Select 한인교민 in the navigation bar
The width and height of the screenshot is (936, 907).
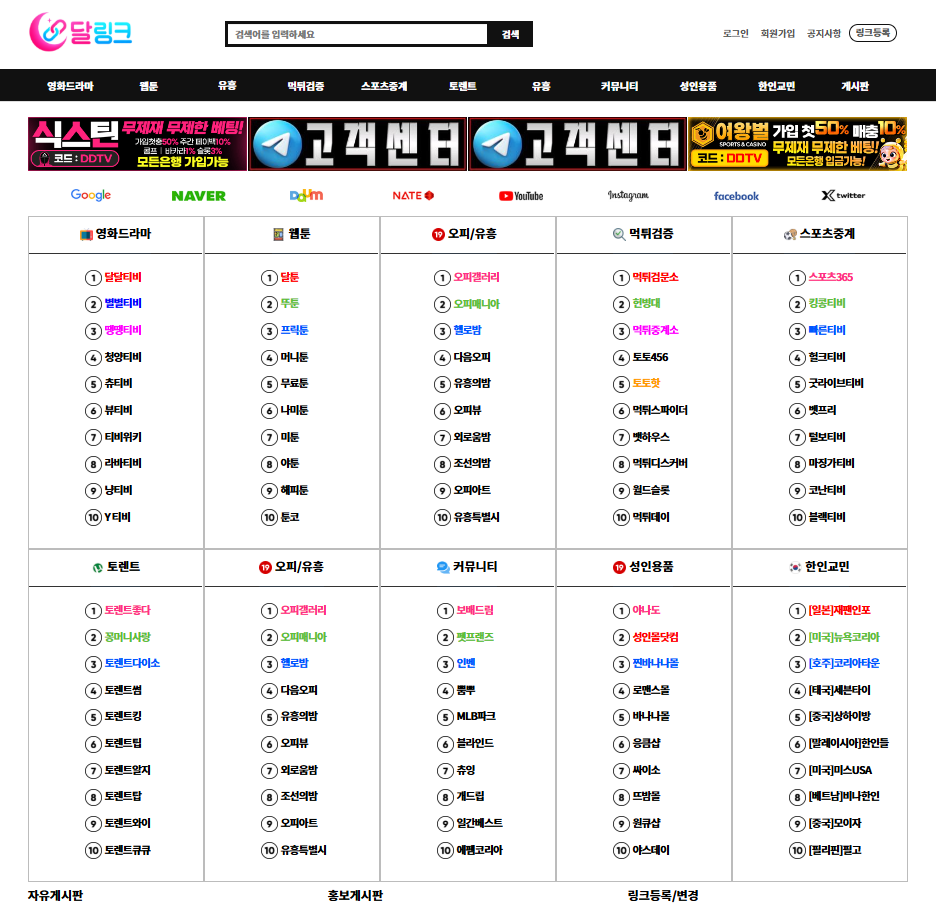(x=776, y=86)
